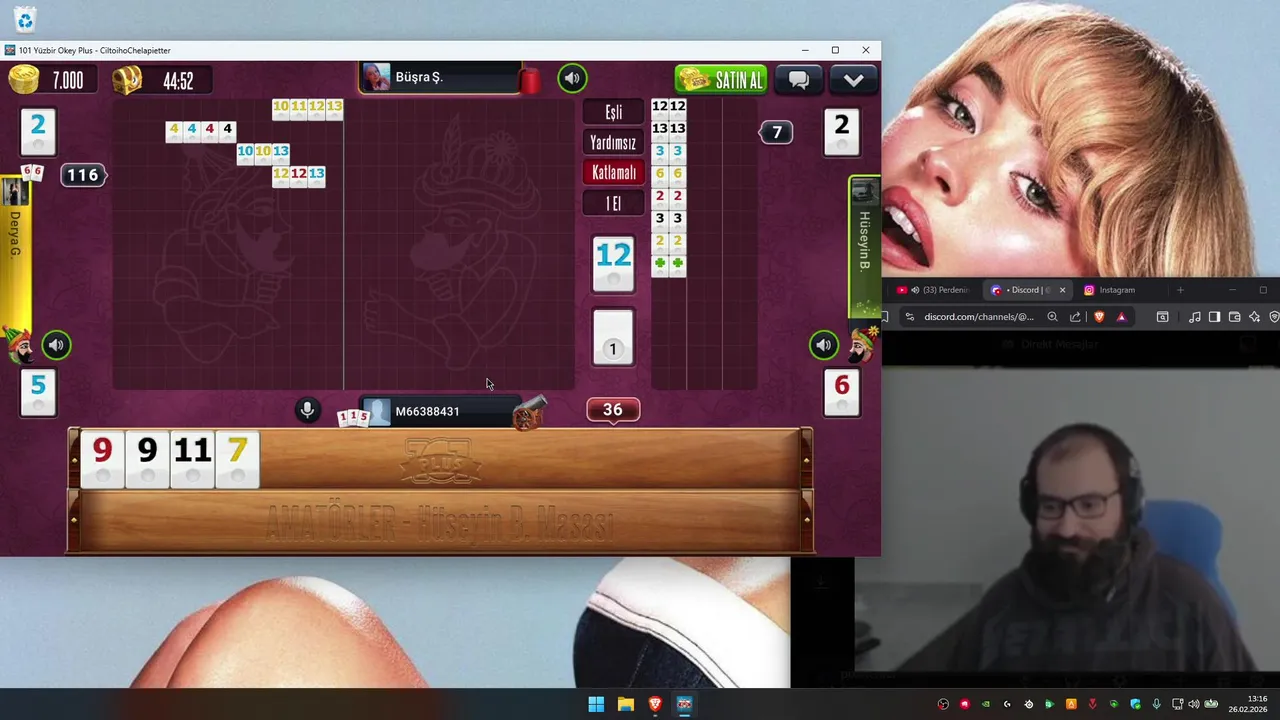Click the 116 score badge
This screenshot has width=1280, height=720.
pos(83,175)
